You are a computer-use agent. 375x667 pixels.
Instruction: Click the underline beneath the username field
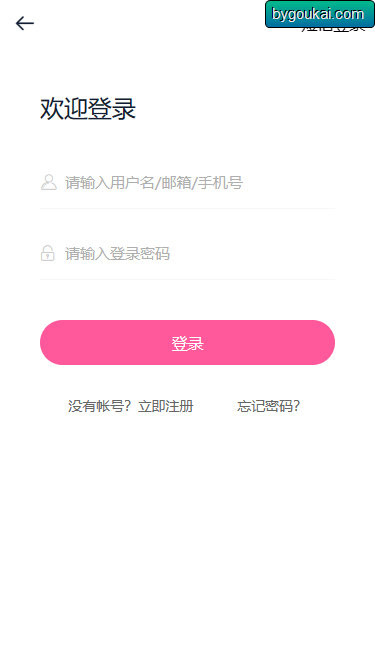[188, 208]
